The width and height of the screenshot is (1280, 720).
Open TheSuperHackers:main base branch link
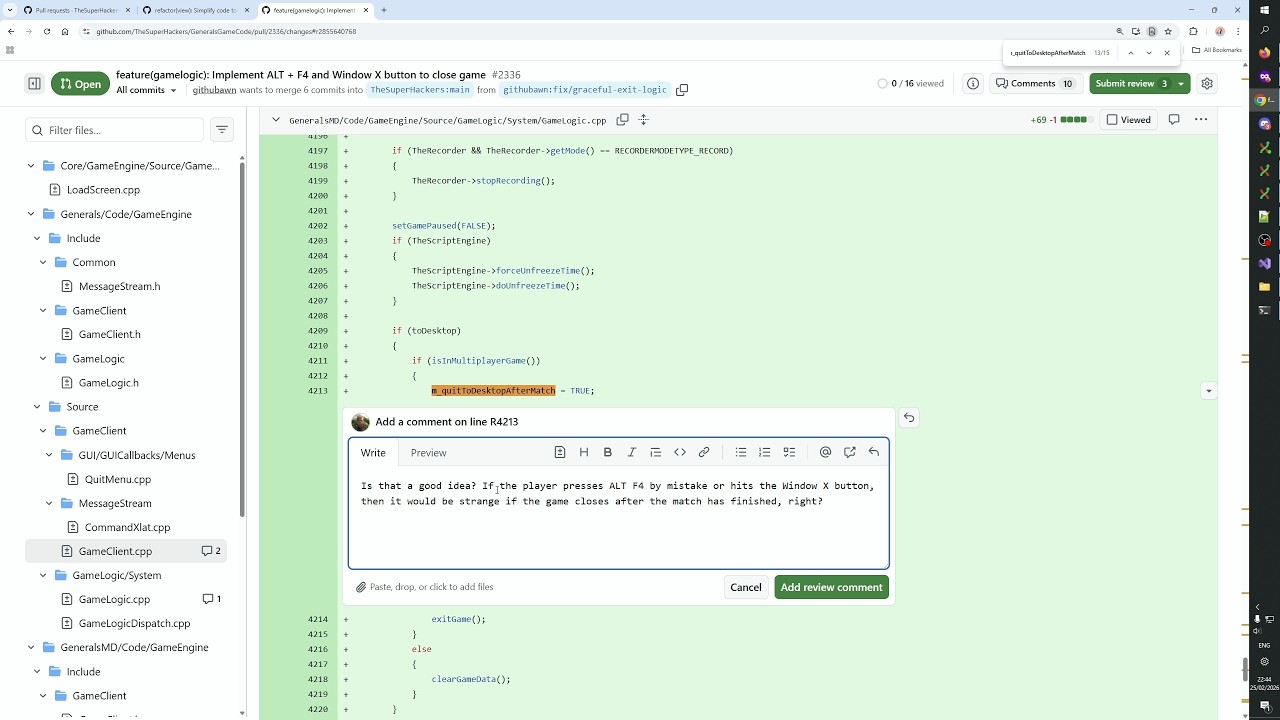pos(419,90)
